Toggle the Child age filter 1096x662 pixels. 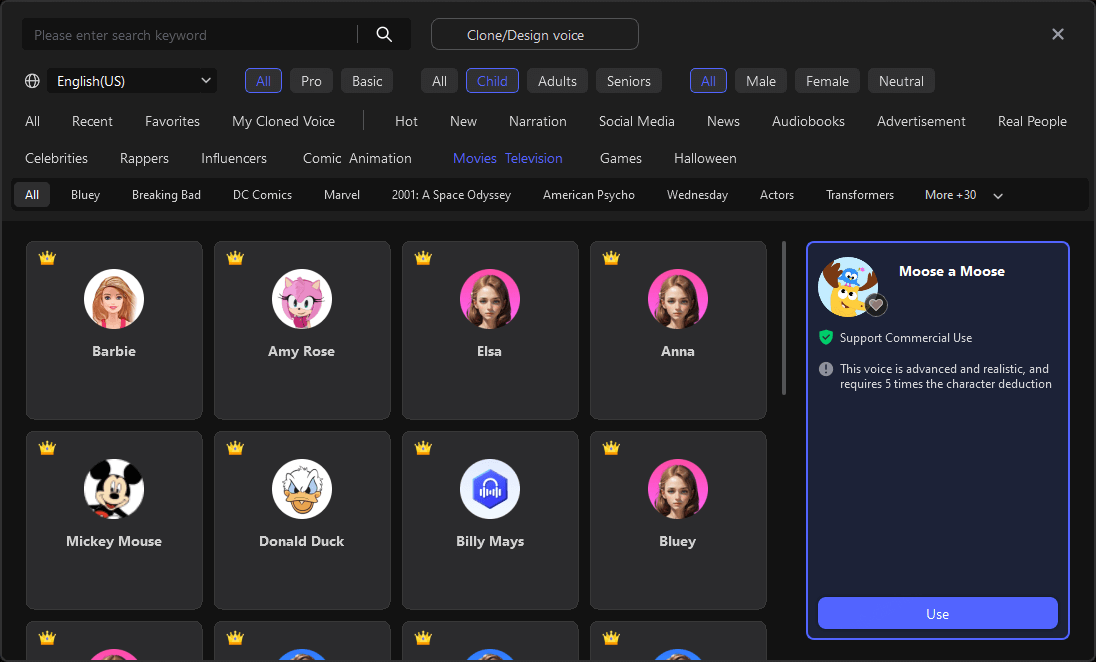click(492, 81)
